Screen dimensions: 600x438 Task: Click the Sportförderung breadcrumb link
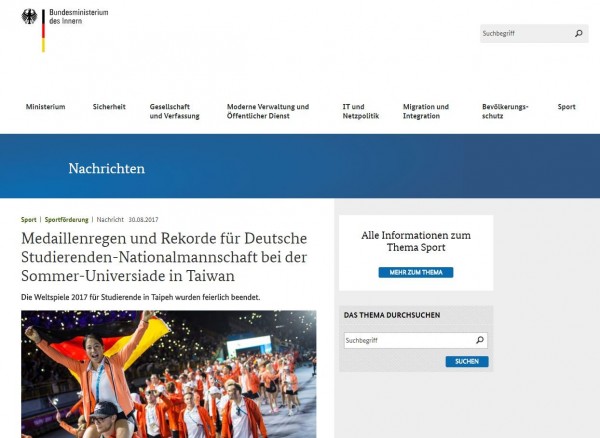67,220
